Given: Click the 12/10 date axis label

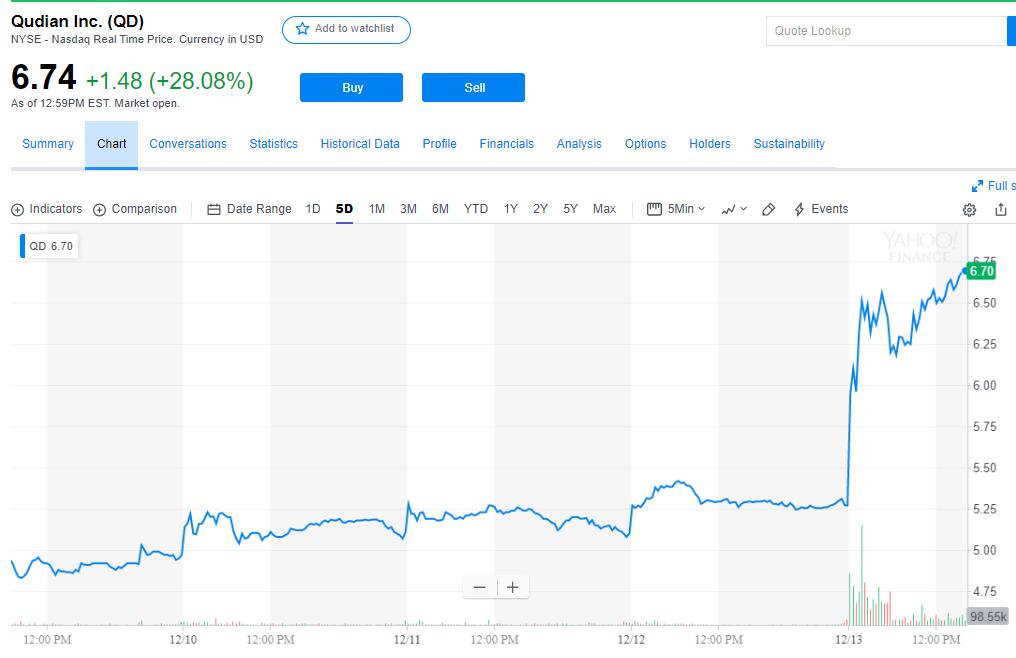Looking at the screenshot, I should click(183, 640).
